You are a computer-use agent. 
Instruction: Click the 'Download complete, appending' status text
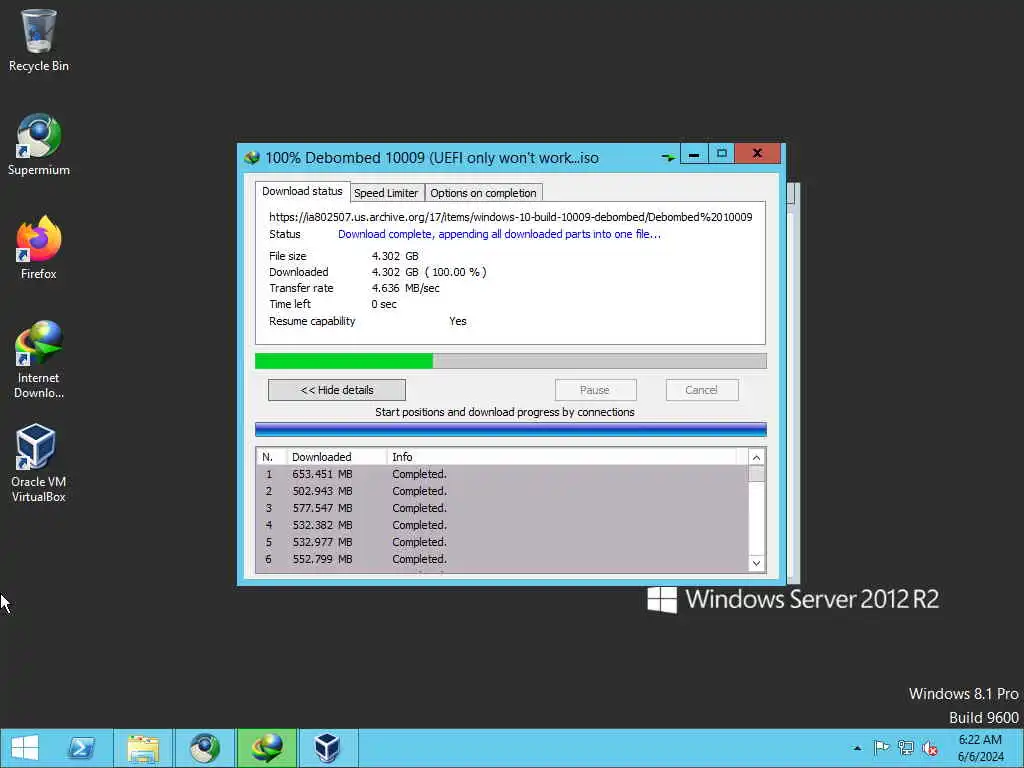coord(500,234)
